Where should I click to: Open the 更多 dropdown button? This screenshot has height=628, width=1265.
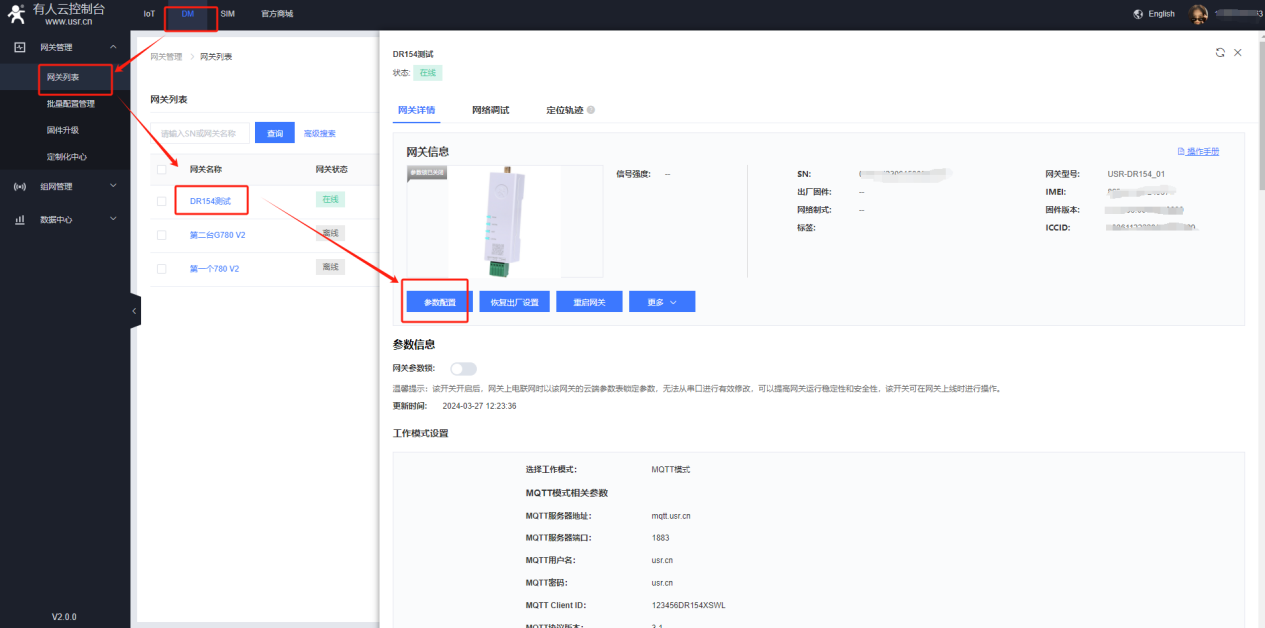point(661,302)
